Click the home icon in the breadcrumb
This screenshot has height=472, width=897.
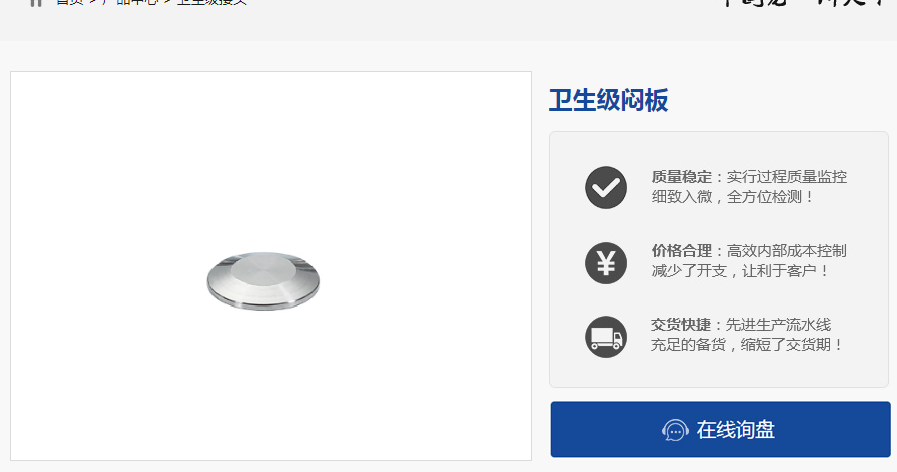point(36,2)
